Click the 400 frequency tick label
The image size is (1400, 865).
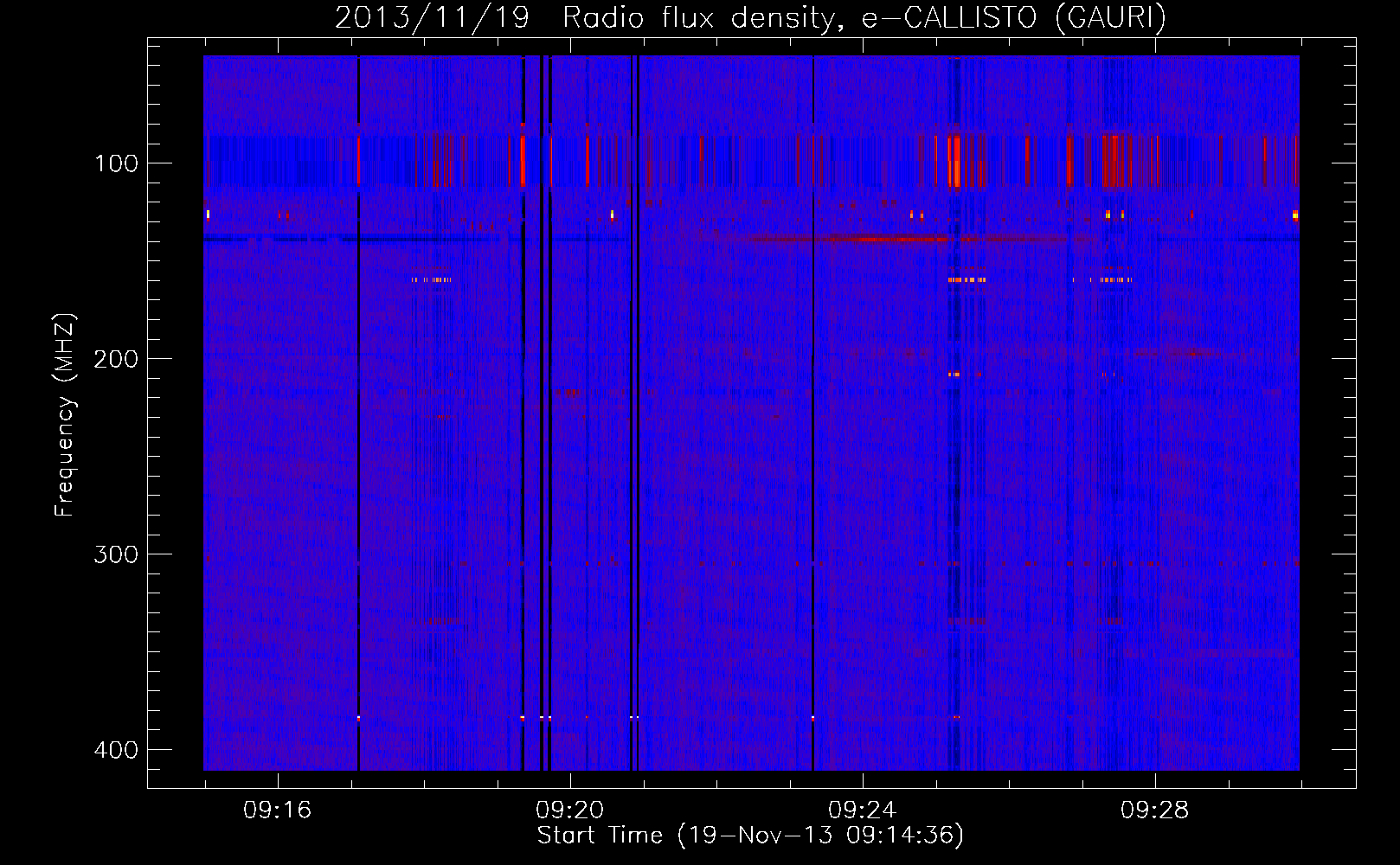(116, 750)
